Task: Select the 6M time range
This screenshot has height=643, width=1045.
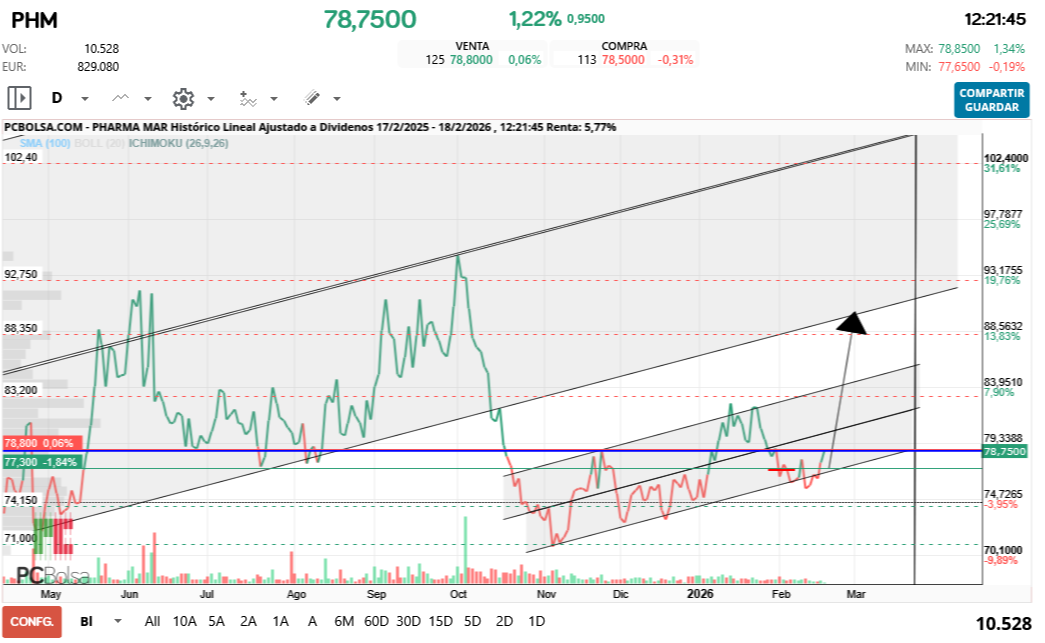Action: (344, 621)
